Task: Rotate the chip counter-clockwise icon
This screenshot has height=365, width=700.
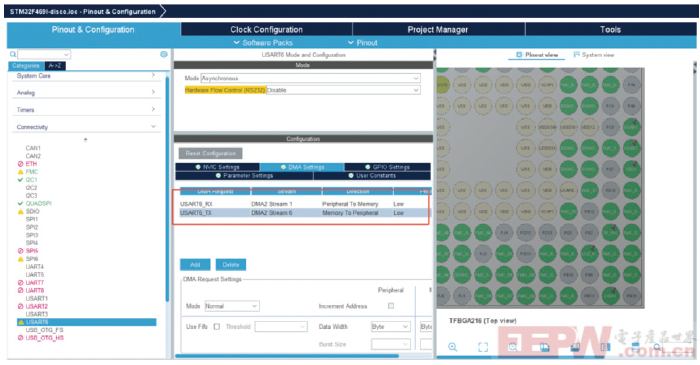Action: pos(575,347)
